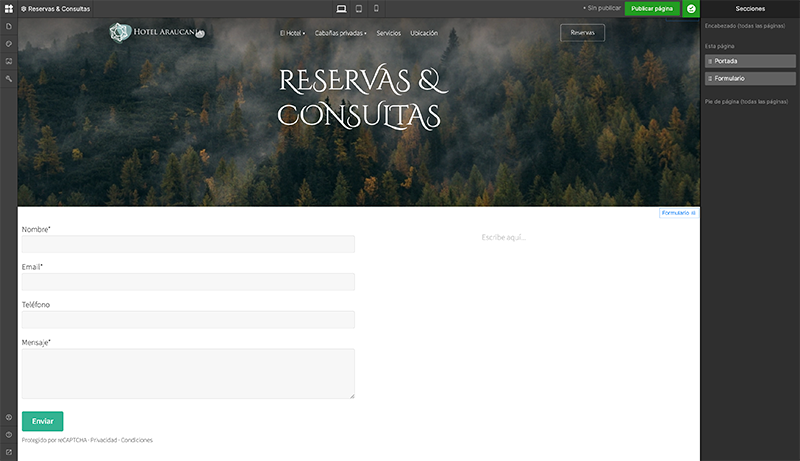Click the green circular save status icon
The width and height of the screenshot is (800, 461).
tap(691, 9)
